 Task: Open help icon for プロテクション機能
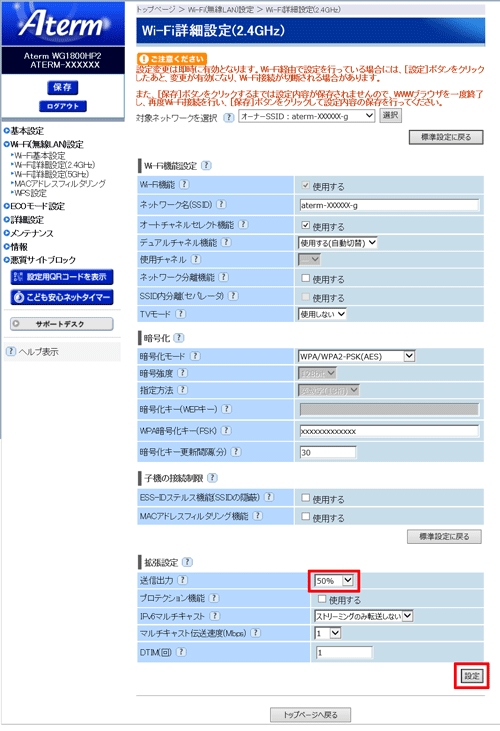(x=214, y=598)
